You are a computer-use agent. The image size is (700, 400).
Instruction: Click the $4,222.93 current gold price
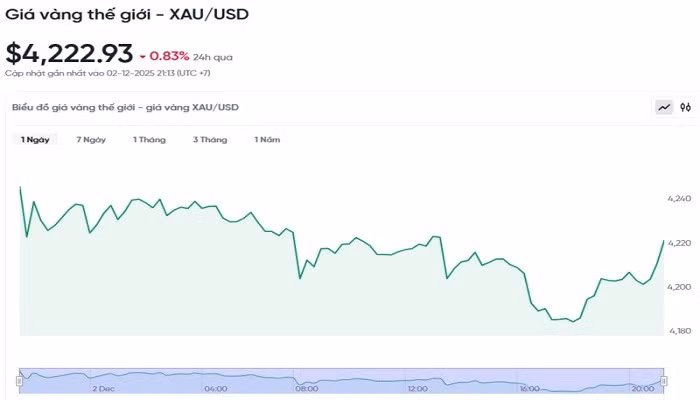pyautogui.click(x=68, y=54)
